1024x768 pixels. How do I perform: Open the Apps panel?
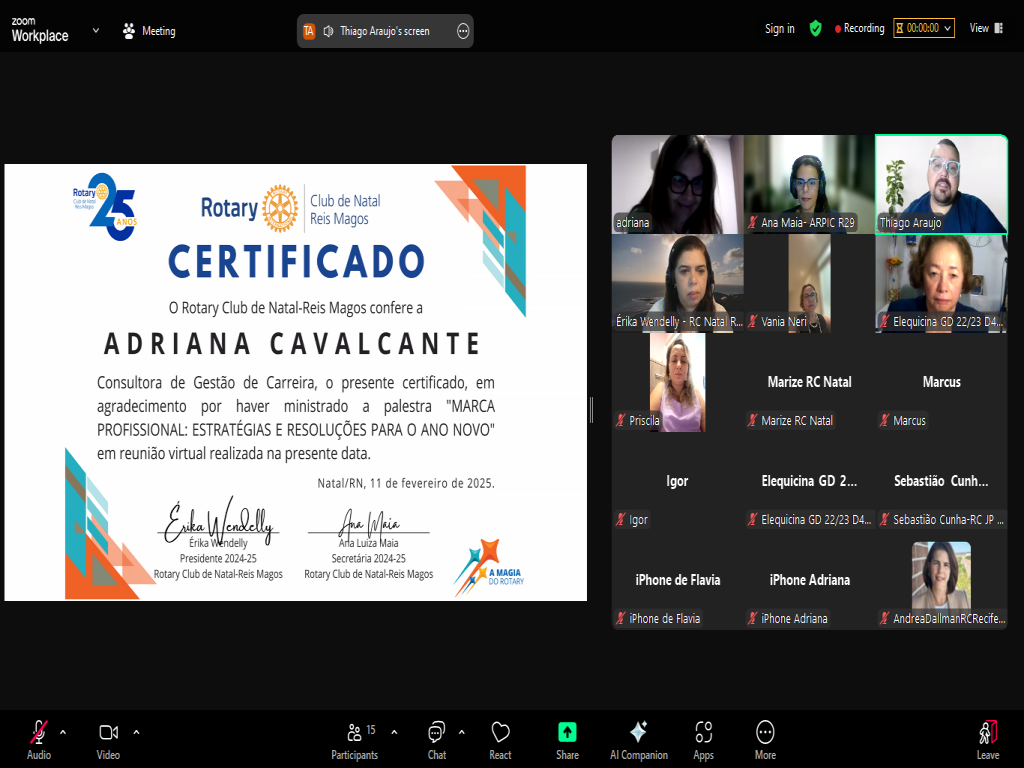point(703,739)
